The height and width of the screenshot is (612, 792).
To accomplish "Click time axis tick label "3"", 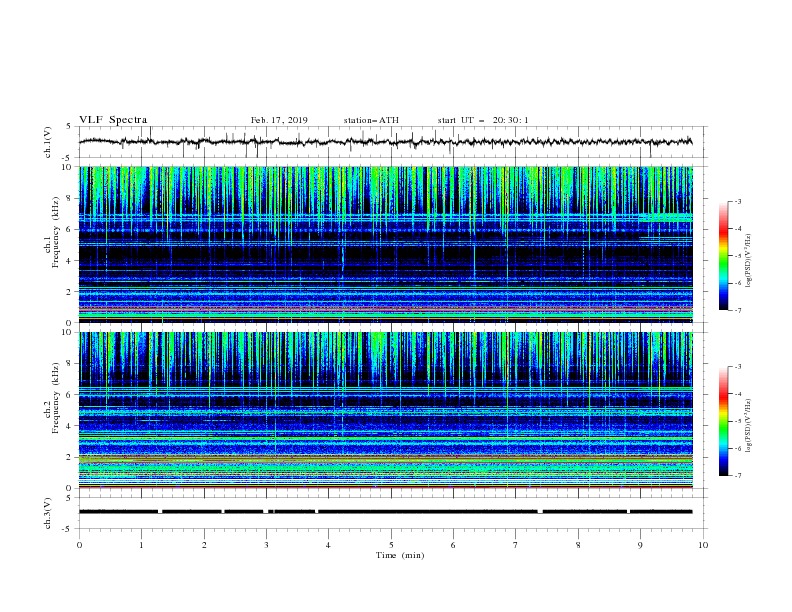I will (266, 545).
